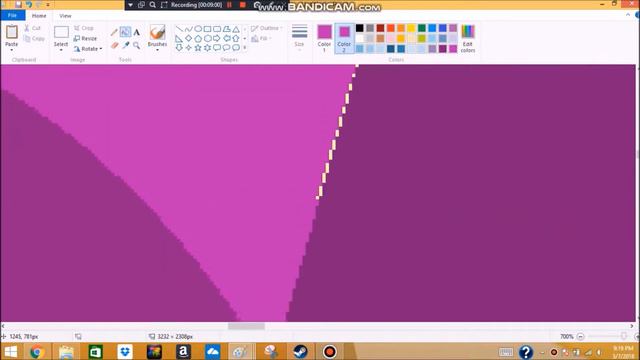Image resolution: width=640 pixels, height=360 pixels.
Task: Activate the Color 1 swatch
Action: click(324, 38)
